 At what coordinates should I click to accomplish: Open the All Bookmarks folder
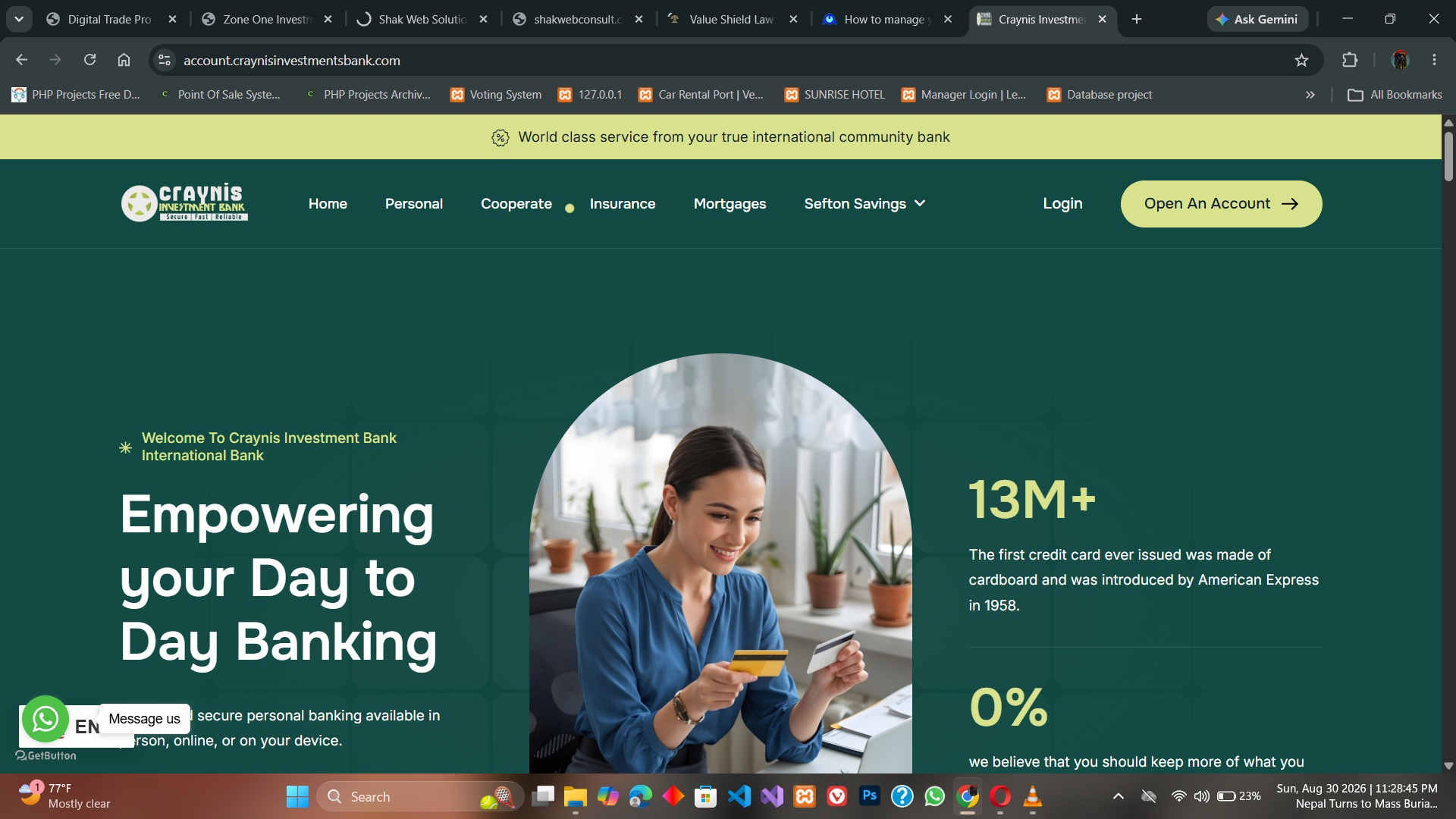pyautogui.click(x=1395, y=95)
